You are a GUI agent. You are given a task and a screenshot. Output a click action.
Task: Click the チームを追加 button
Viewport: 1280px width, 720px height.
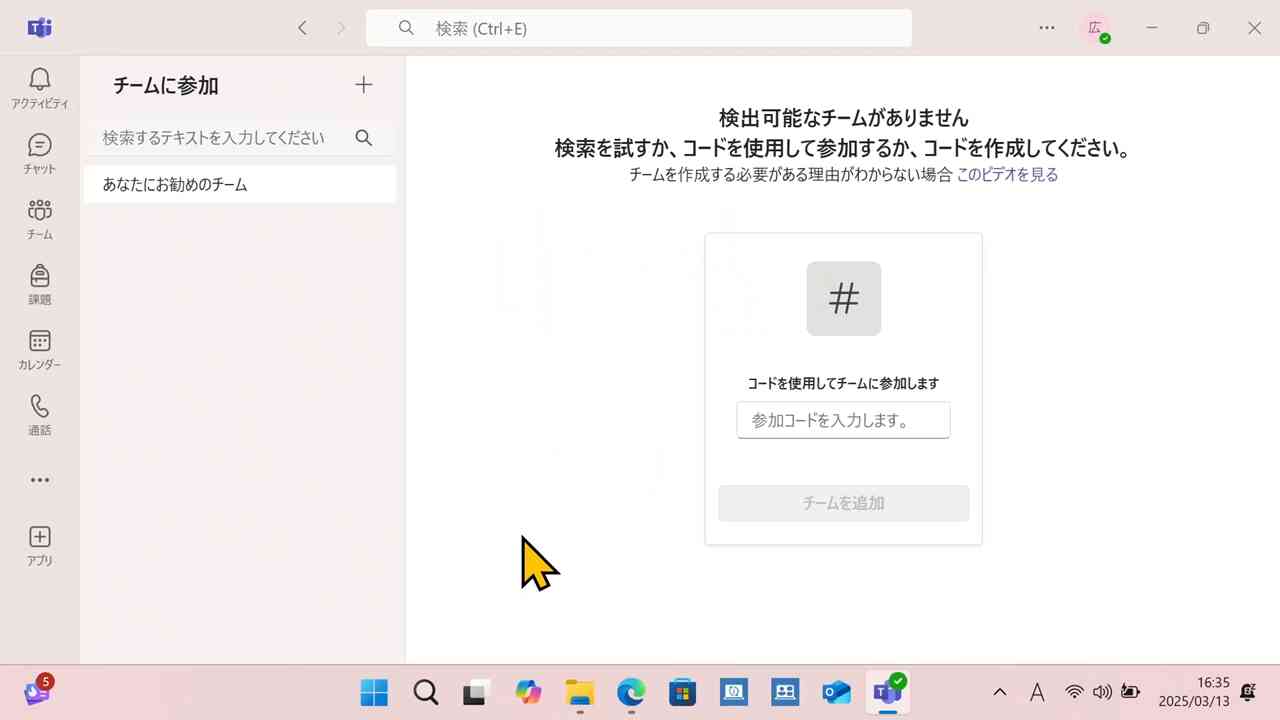(x=843, y=503)
